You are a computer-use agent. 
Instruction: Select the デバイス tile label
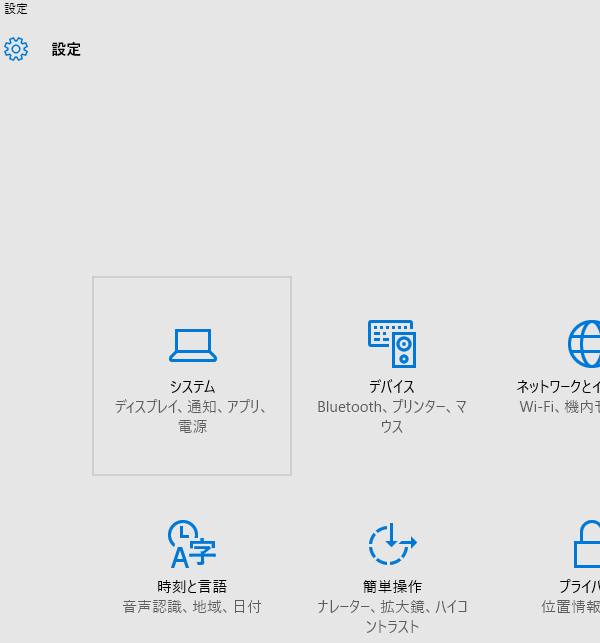tap(391, 387)
